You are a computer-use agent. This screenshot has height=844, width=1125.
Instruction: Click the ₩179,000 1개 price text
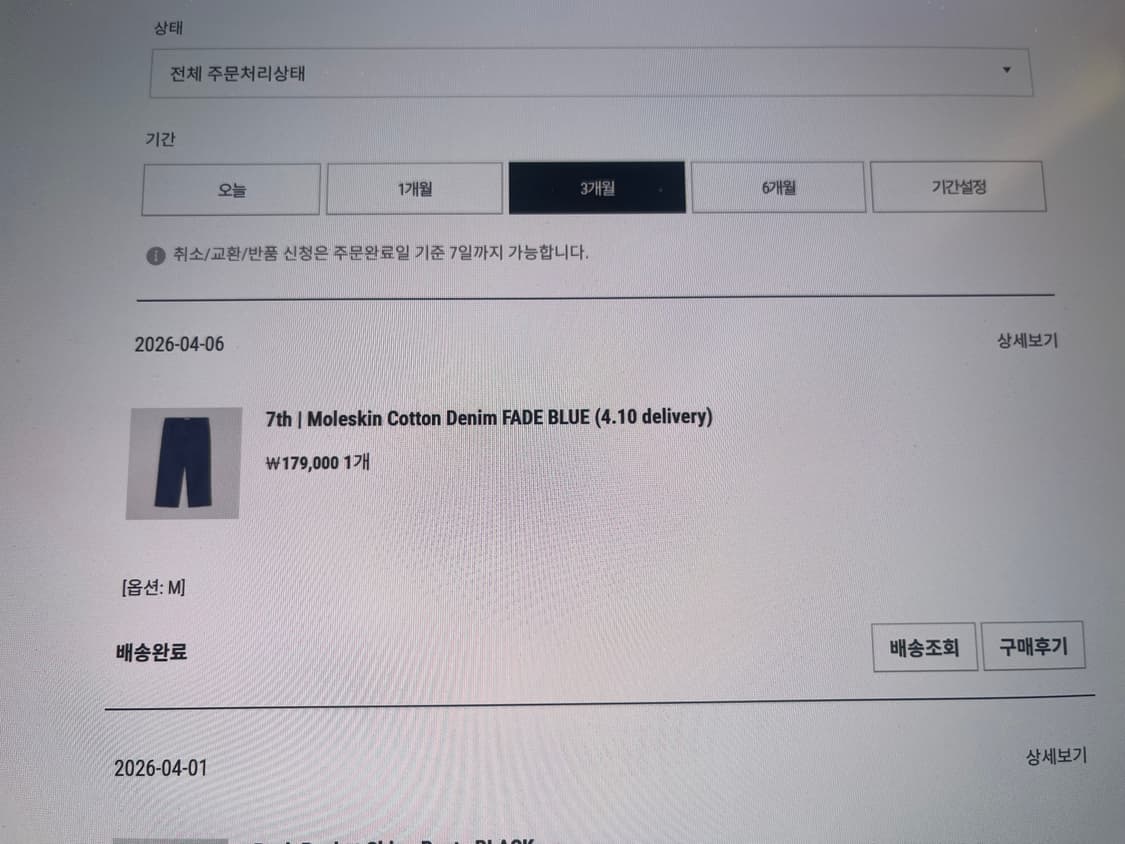click(318, 462)
